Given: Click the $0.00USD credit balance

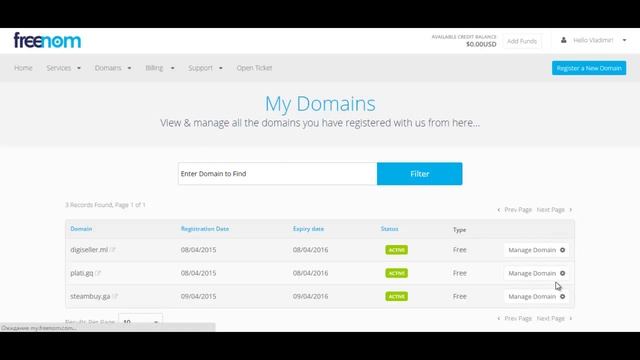Looking at the screenshot, I should click(x=481, y=44).
